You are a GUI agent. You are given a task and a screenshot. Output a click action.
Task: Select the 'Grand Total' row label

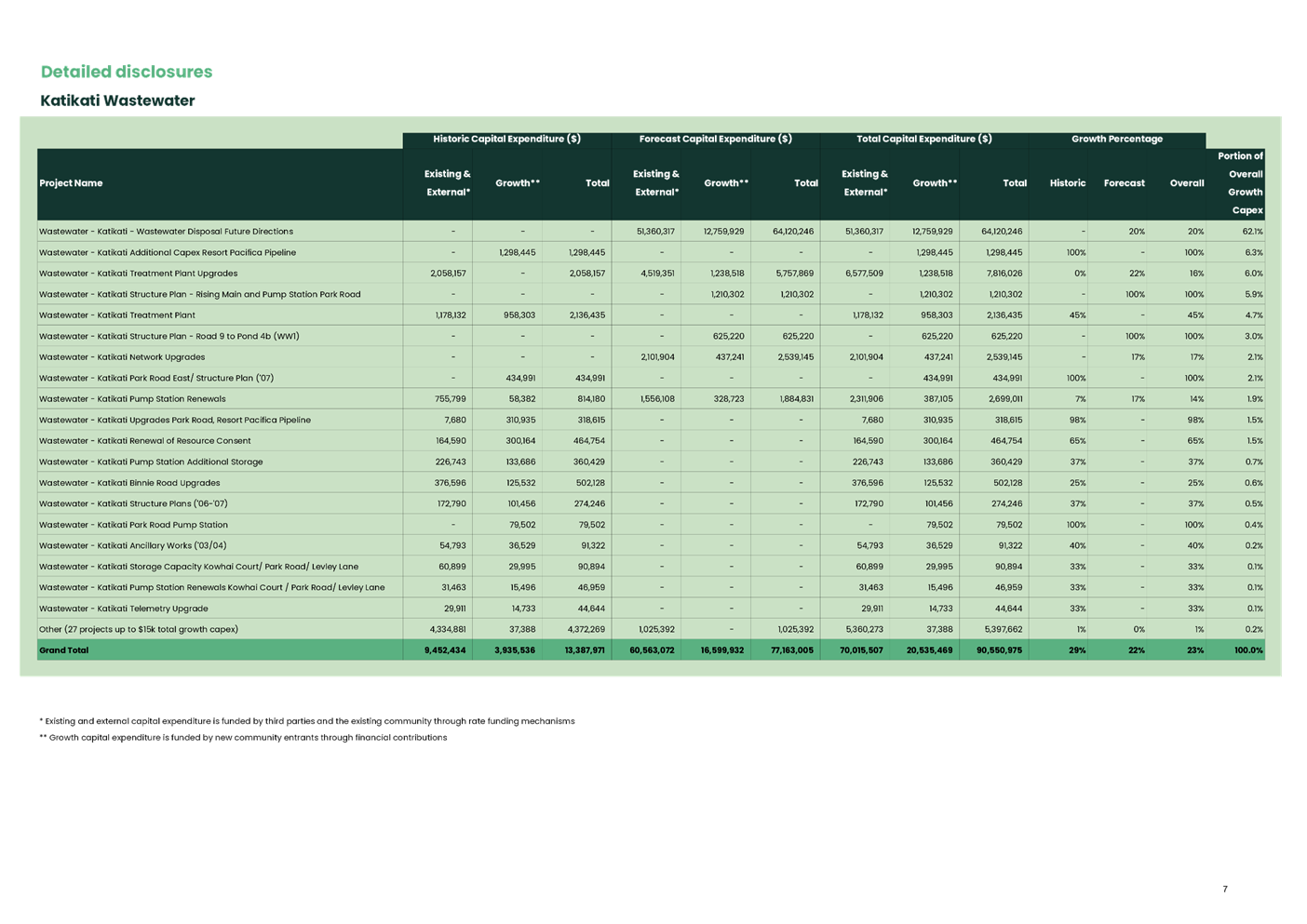63,649
